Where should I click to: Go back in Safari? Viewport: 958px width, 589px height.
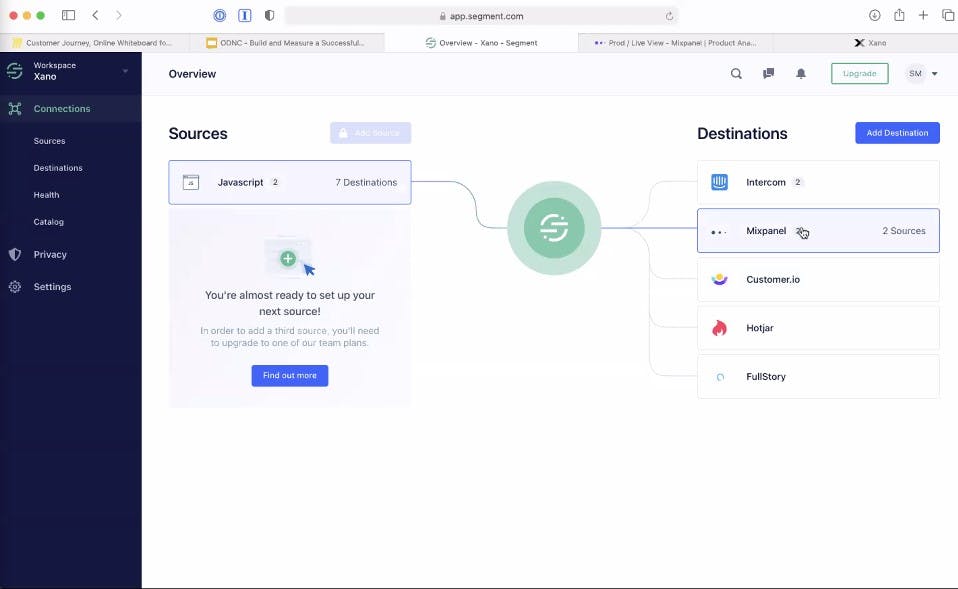coord(95,15)
